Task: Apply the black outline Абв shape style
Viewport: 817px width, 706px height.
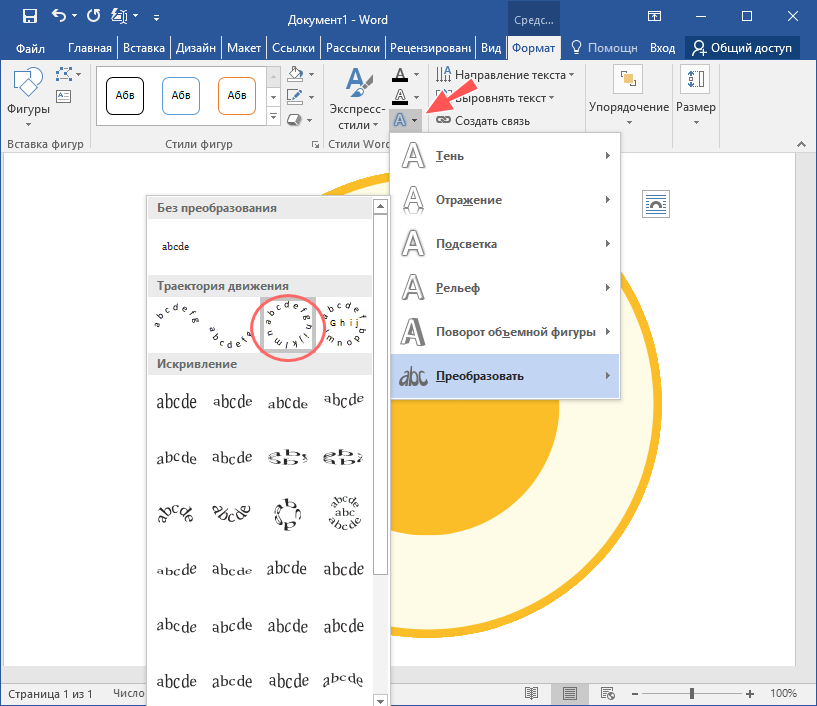Action: (125, 95)
